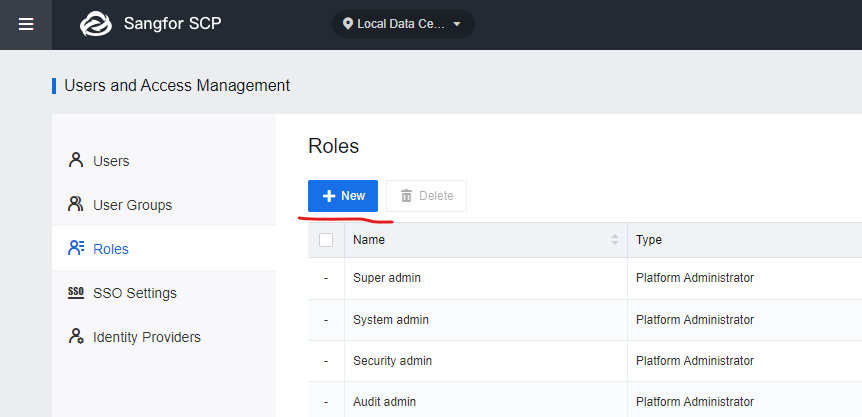
Task: Select the Security admin role row
Action: [x=585, y=361]
